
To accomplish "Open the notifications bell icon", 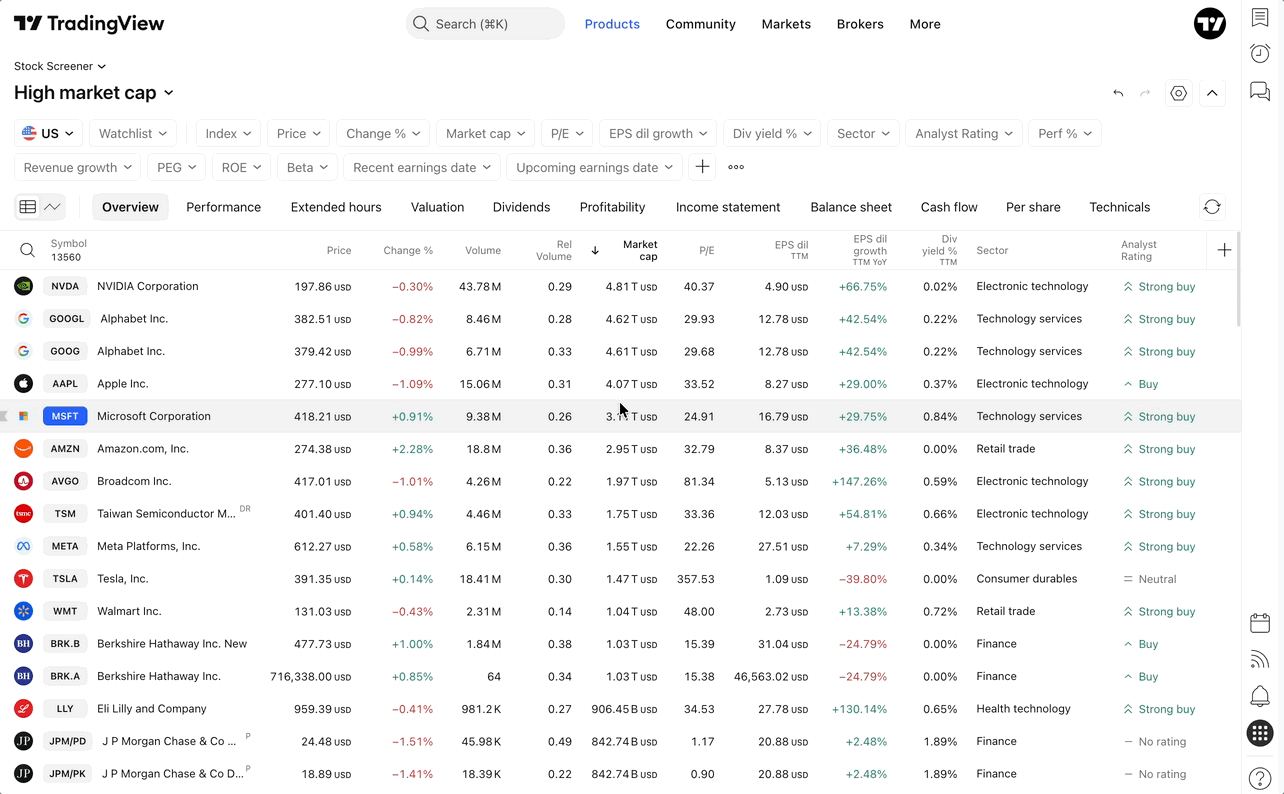I will click(1260, 696).
